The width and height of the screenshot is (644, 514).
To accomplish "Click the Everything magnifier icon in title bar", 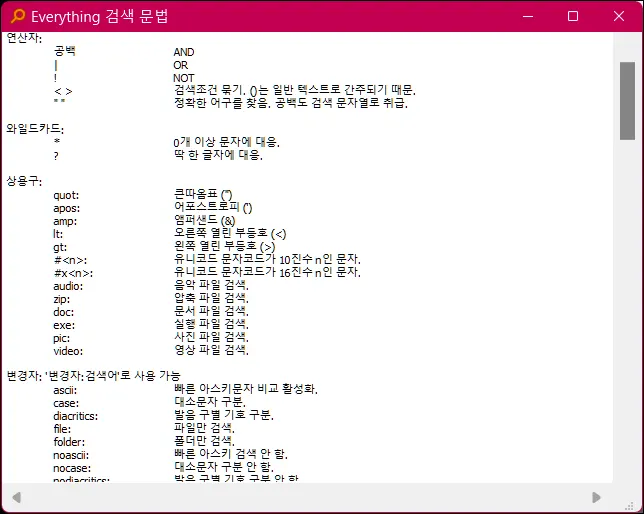I will [x=18, y=16].
